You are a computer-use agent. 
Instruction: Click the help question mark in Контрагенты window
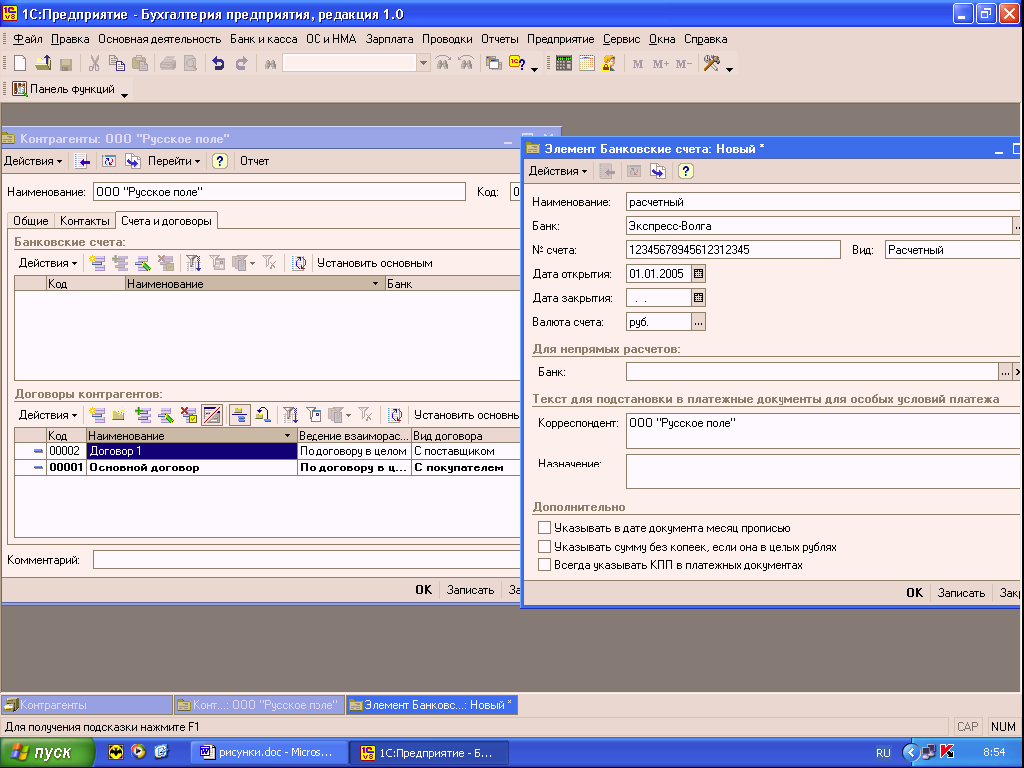[220, 161]
